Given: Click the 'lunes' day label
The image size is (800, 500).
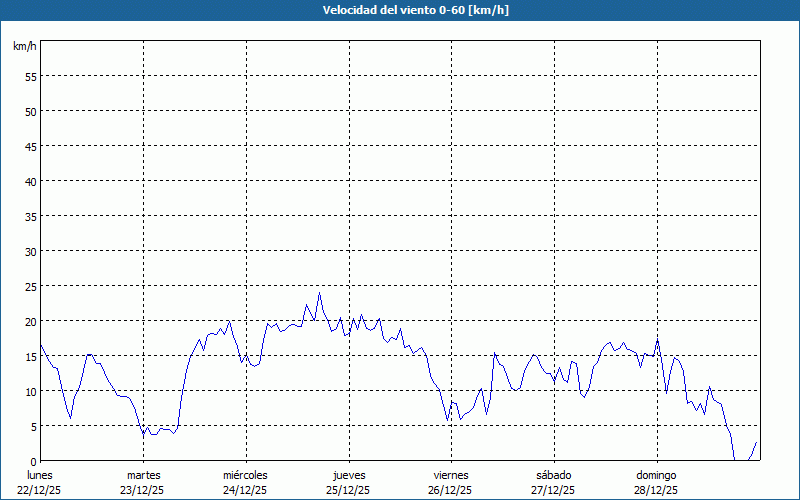Looking at the screenshot, I should pos(40,475).
